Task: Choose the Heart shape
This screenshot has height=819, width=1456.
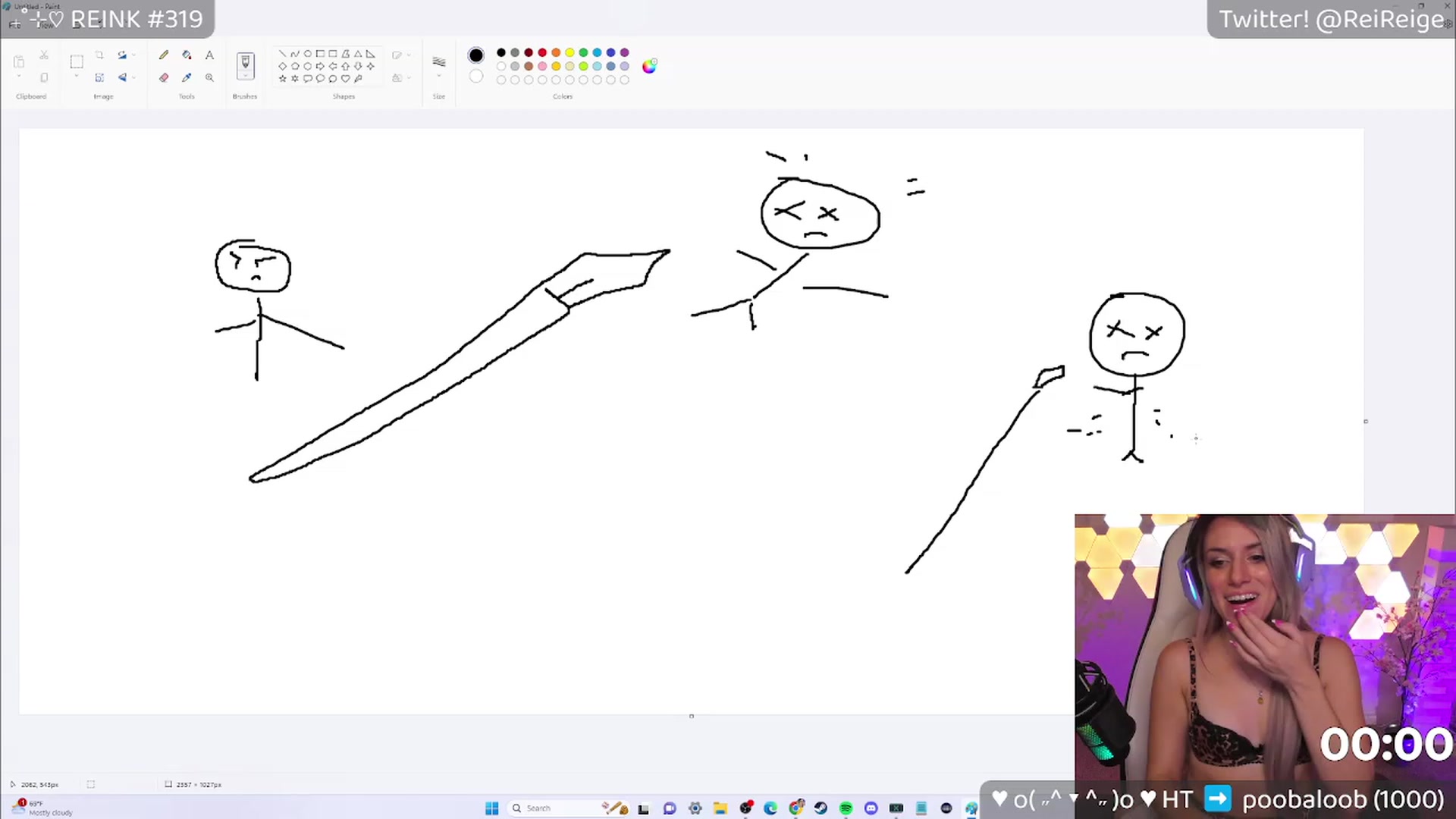Action: coord(345,78)
